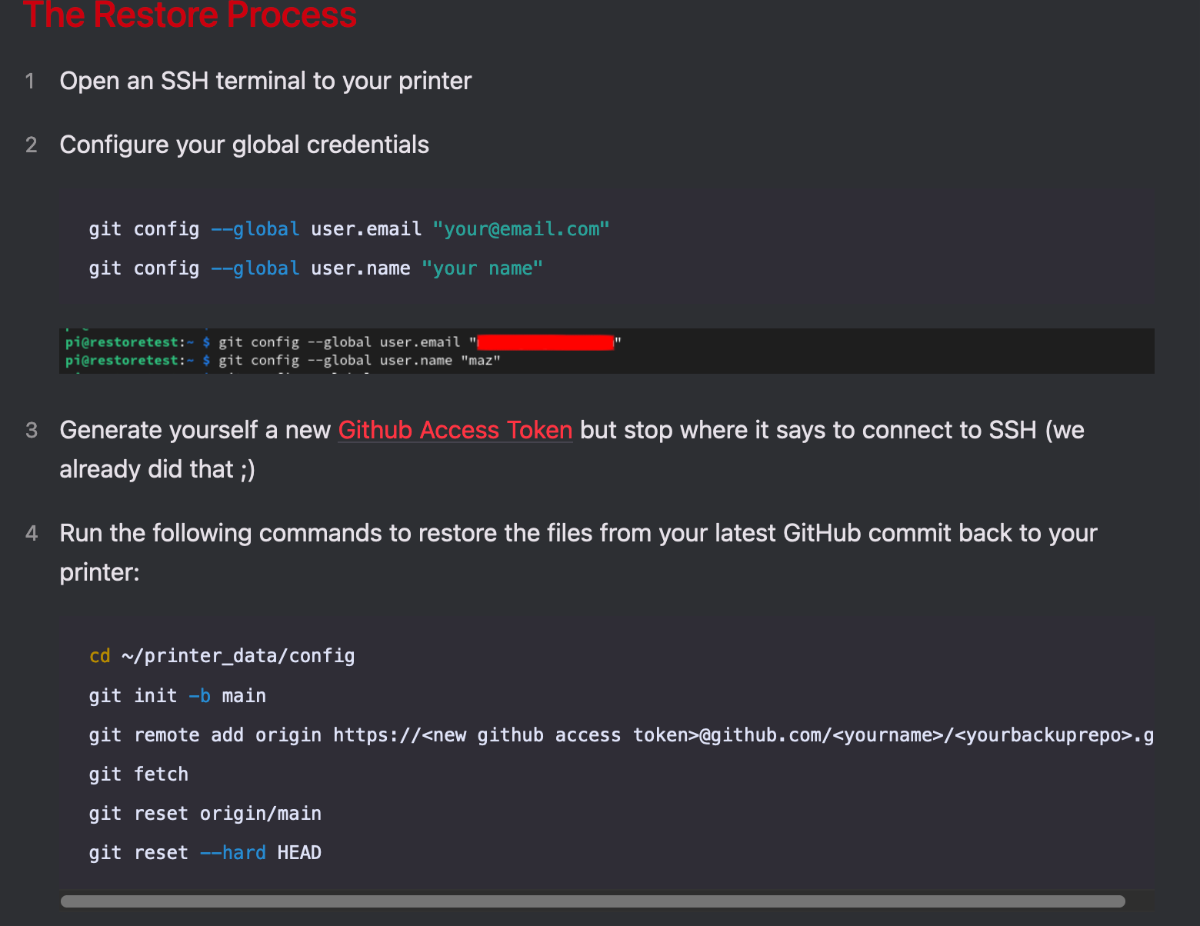Click the "git init -b main" line
This screenshot has height=926, width=1200.
(177, 695)
